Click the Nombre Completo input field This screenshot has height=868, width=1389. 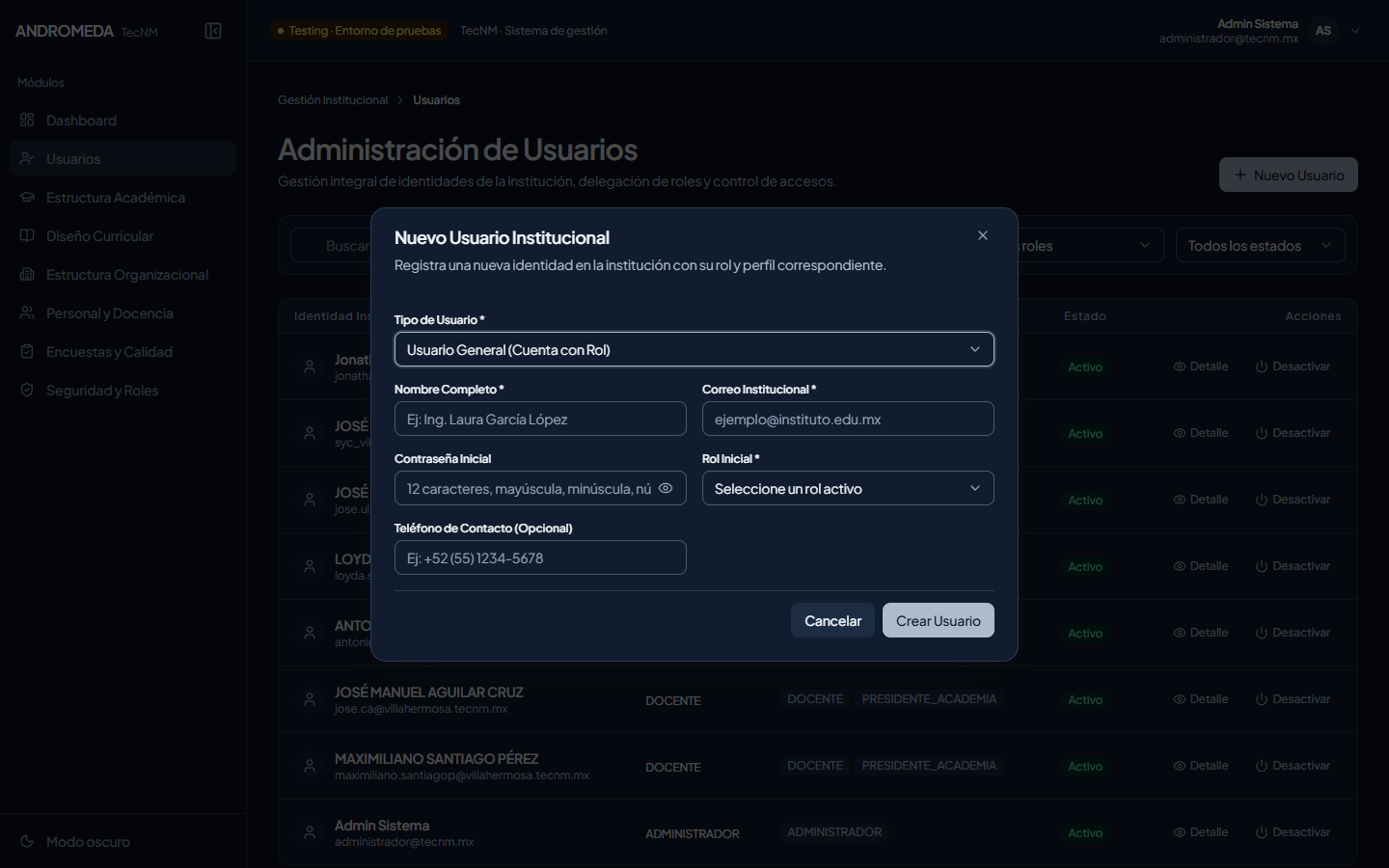pyautogui.click(x=540, y=419)
